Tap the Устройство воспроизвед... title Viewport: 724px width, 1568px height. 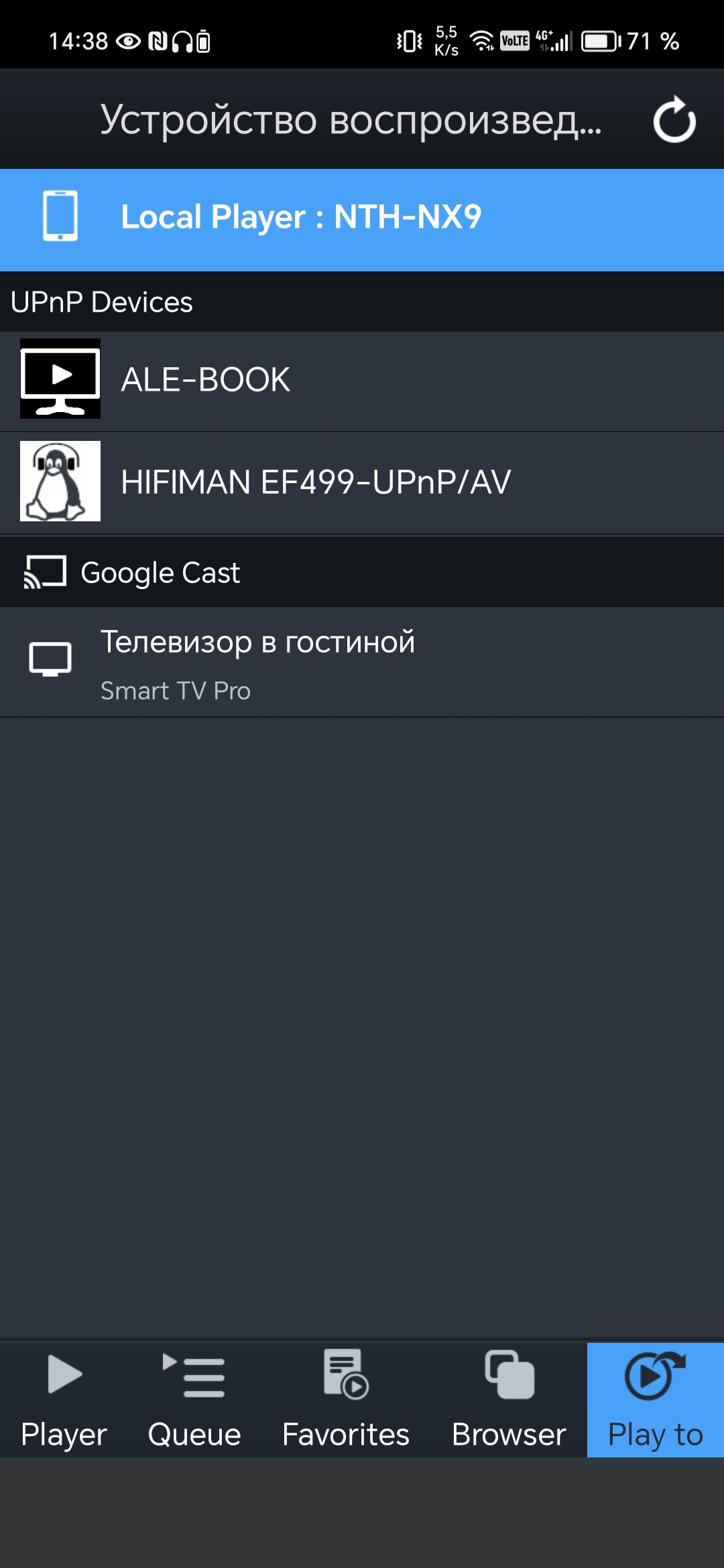(x=351, y=120)
